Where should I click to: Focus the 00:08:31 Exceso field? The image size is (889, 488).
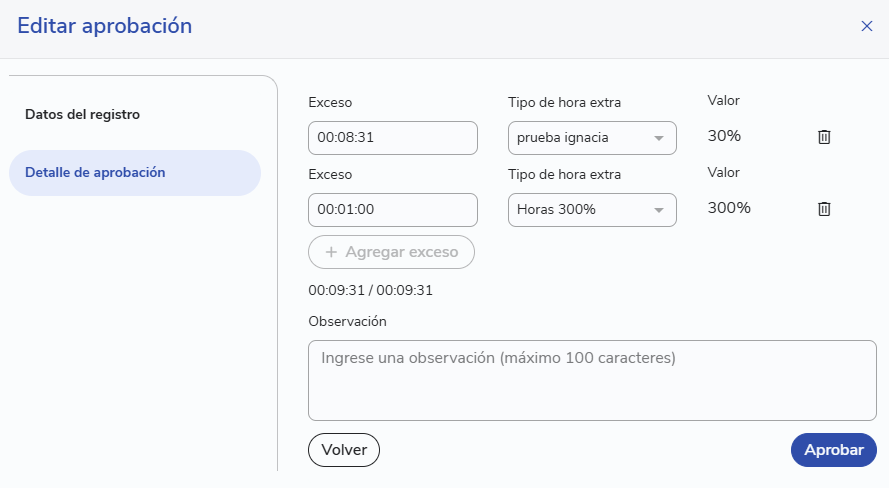(x=393, y=138)
